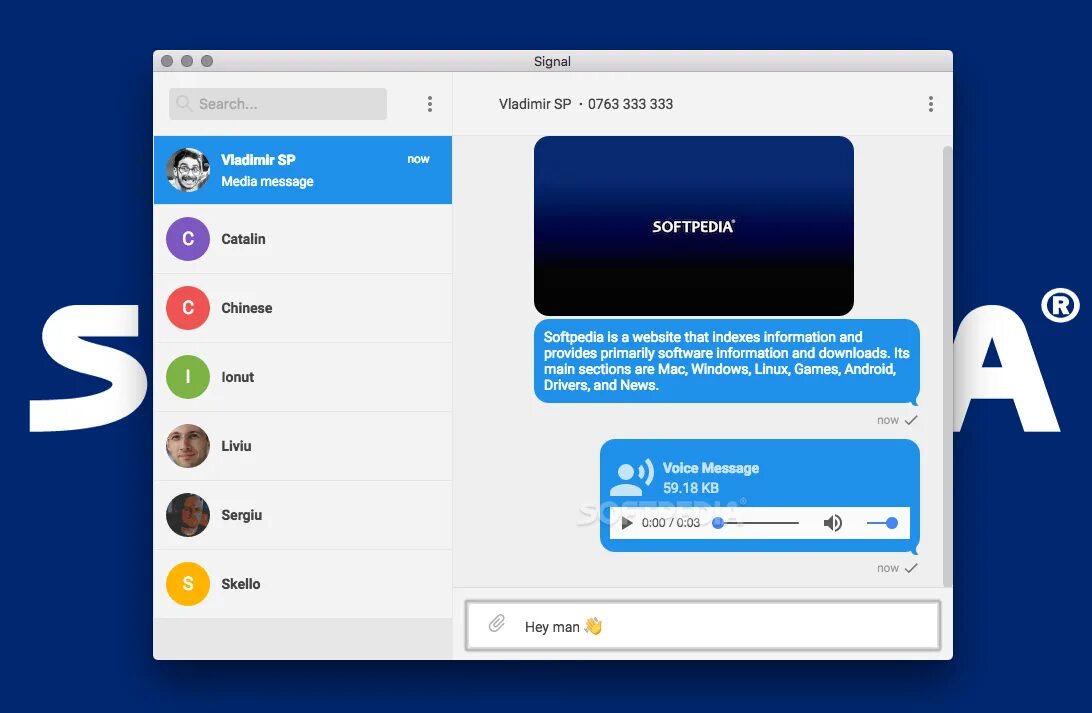Click Catalin's purple C avatar
1092x713 pixels.
point(188,239)
